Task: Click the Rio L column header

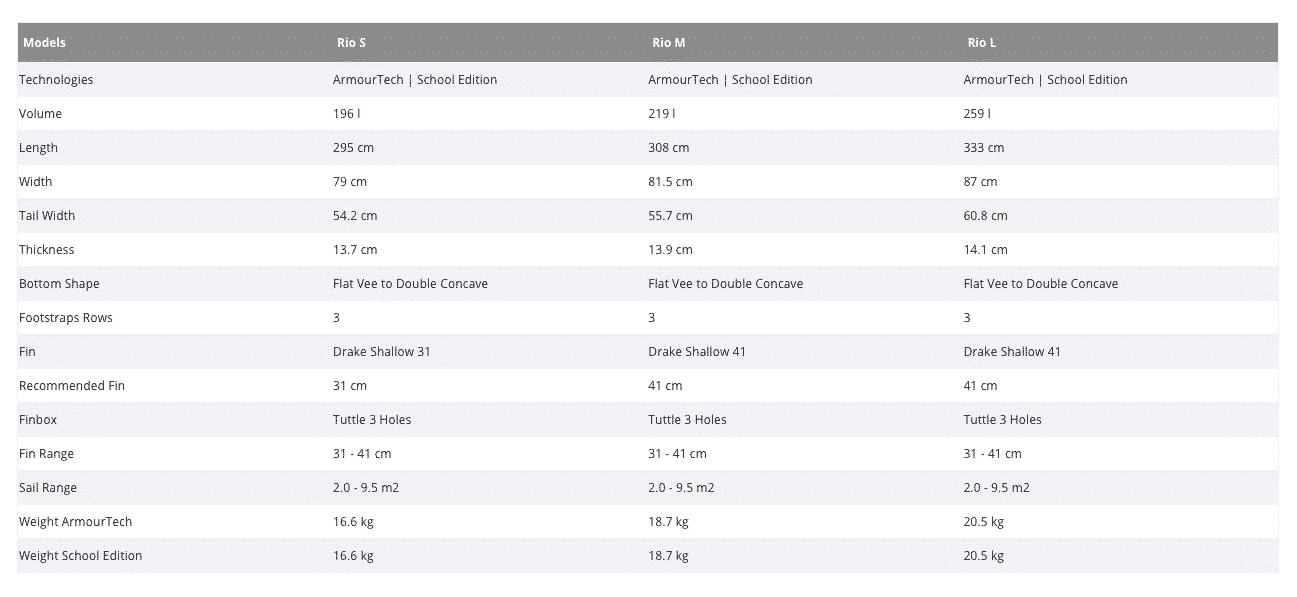Action: point(981,43)
